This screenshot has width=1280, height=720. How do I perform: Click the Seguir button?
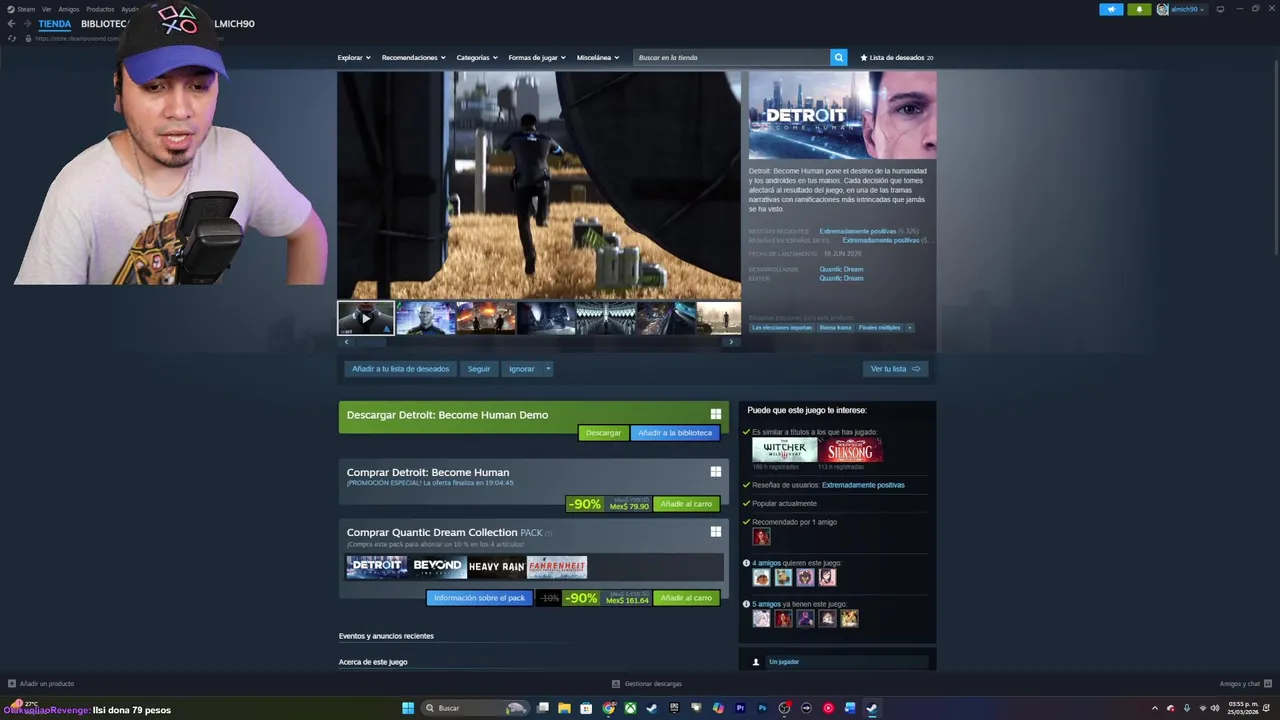pyautogui.click(x=479, y=369)
